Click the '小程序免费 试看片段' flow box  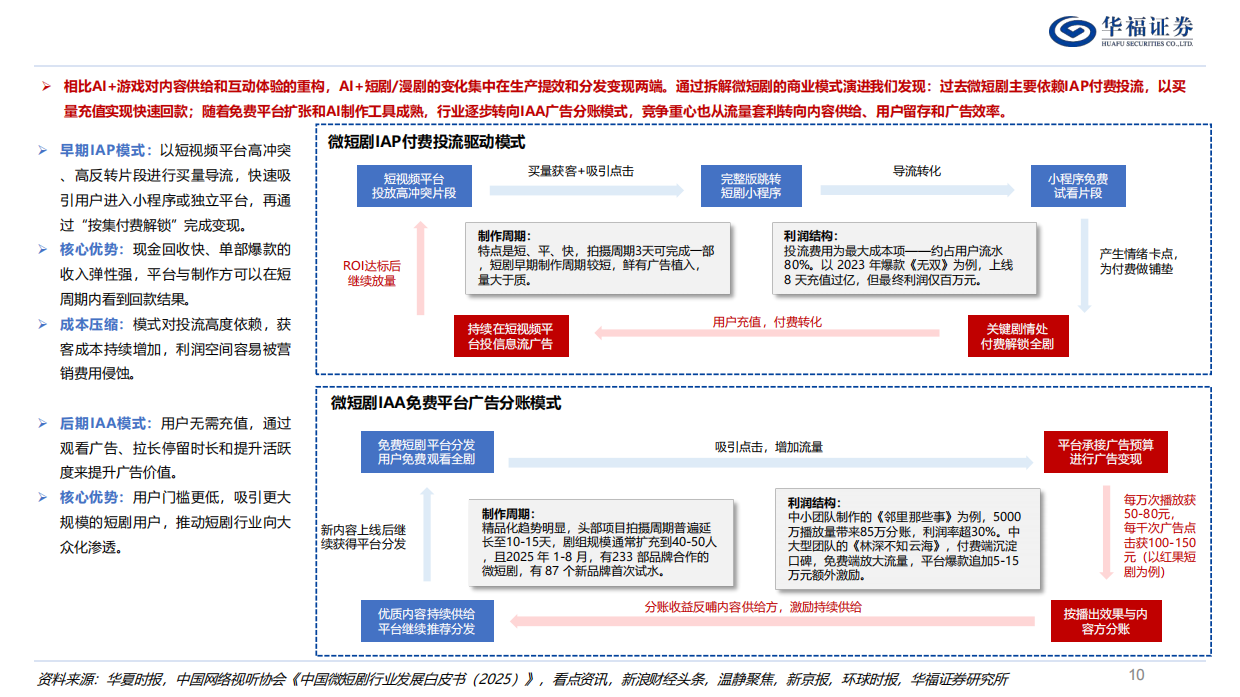coord(1078,185)
